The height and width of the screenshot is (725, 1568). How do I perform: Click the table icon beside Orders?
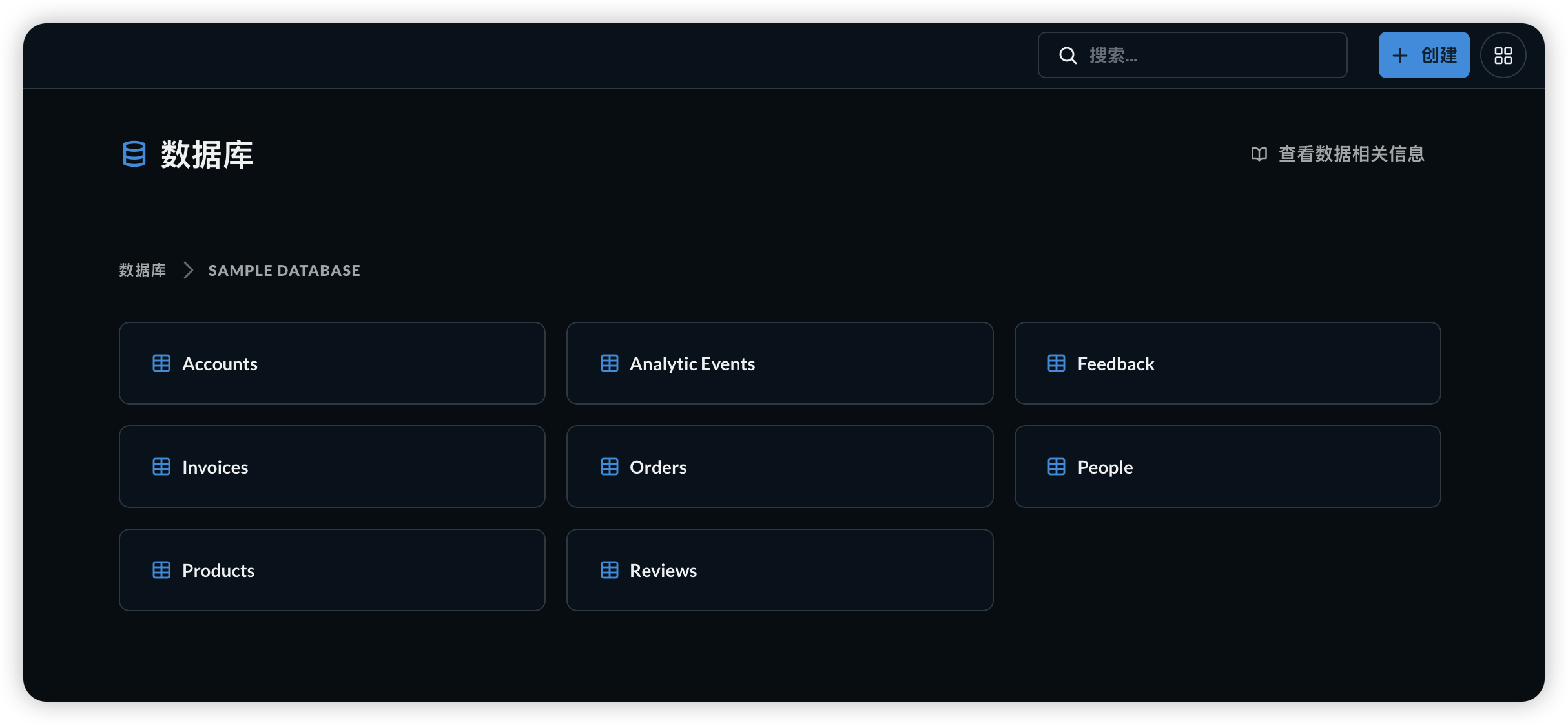click(609, 467)
